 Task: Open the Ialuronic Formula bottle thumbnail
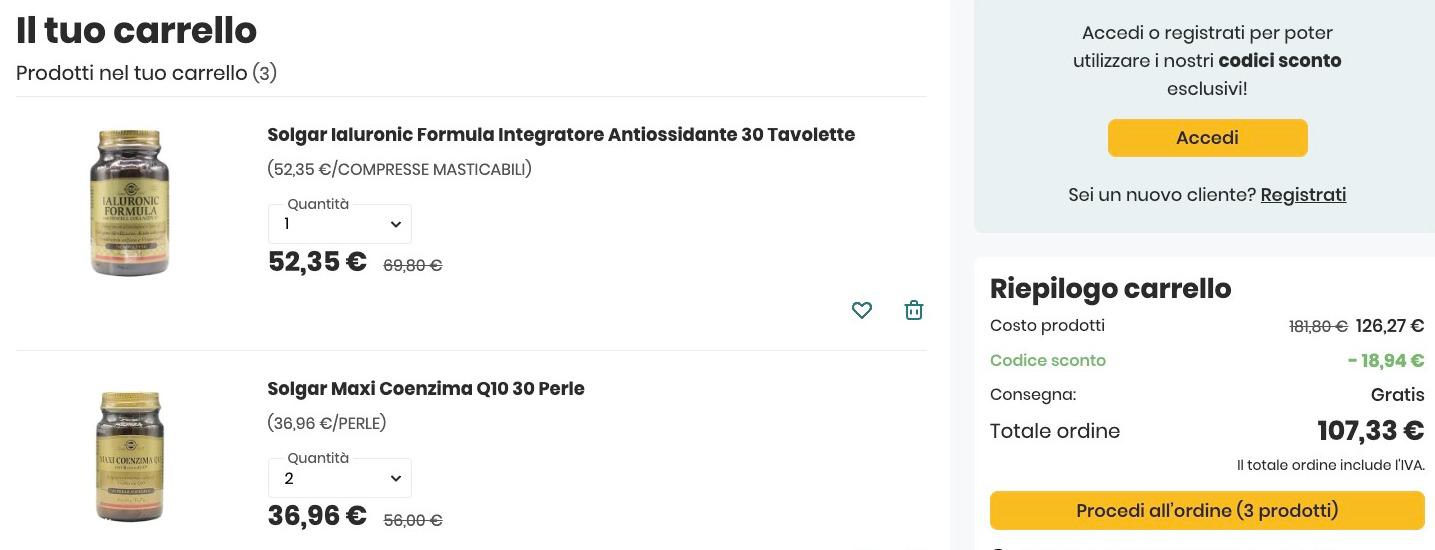pyautogui.click(x=130, y=202)
